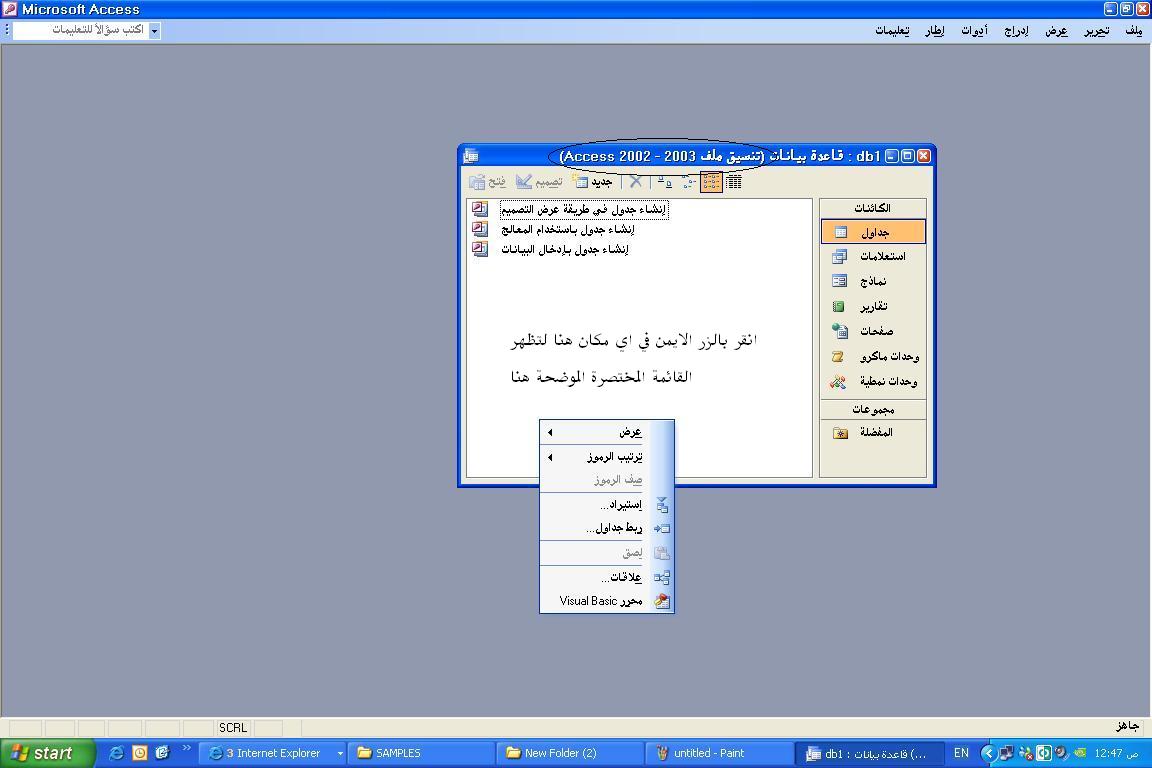
Task: Switch to Internet Explorer taskbar group
Action: 273,753
